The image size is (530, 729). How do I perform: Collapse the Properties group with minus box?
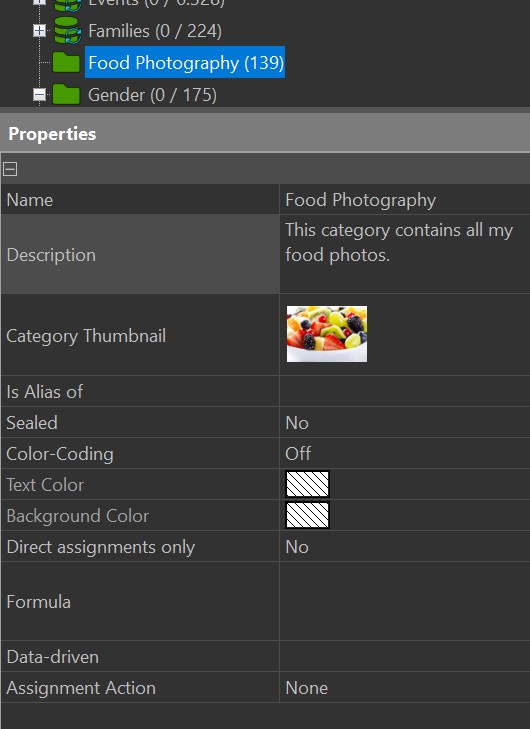[x=10, y=169]
